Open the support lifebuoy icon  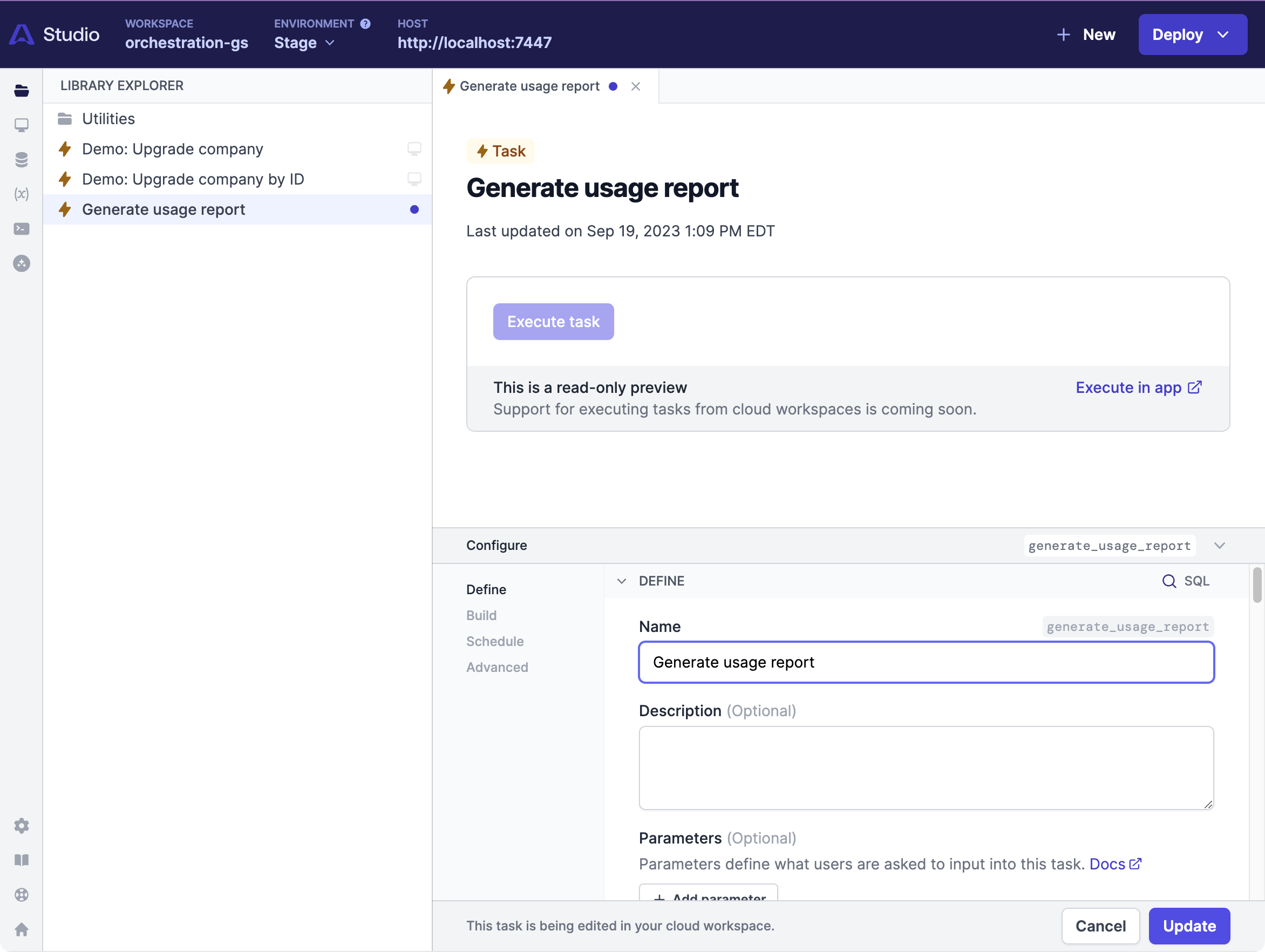[22, 894]
